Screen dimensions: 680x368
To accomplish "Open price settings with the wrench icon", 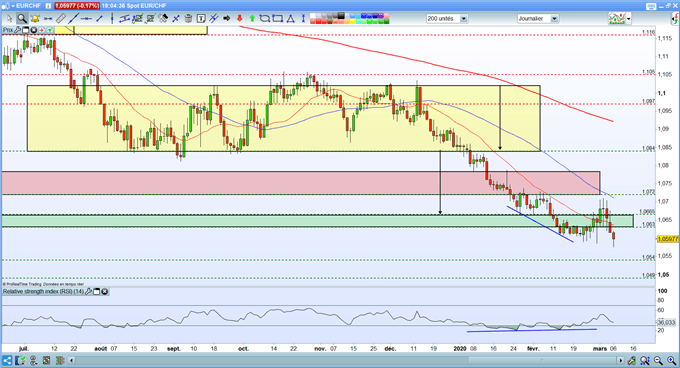I will (17, 30).
